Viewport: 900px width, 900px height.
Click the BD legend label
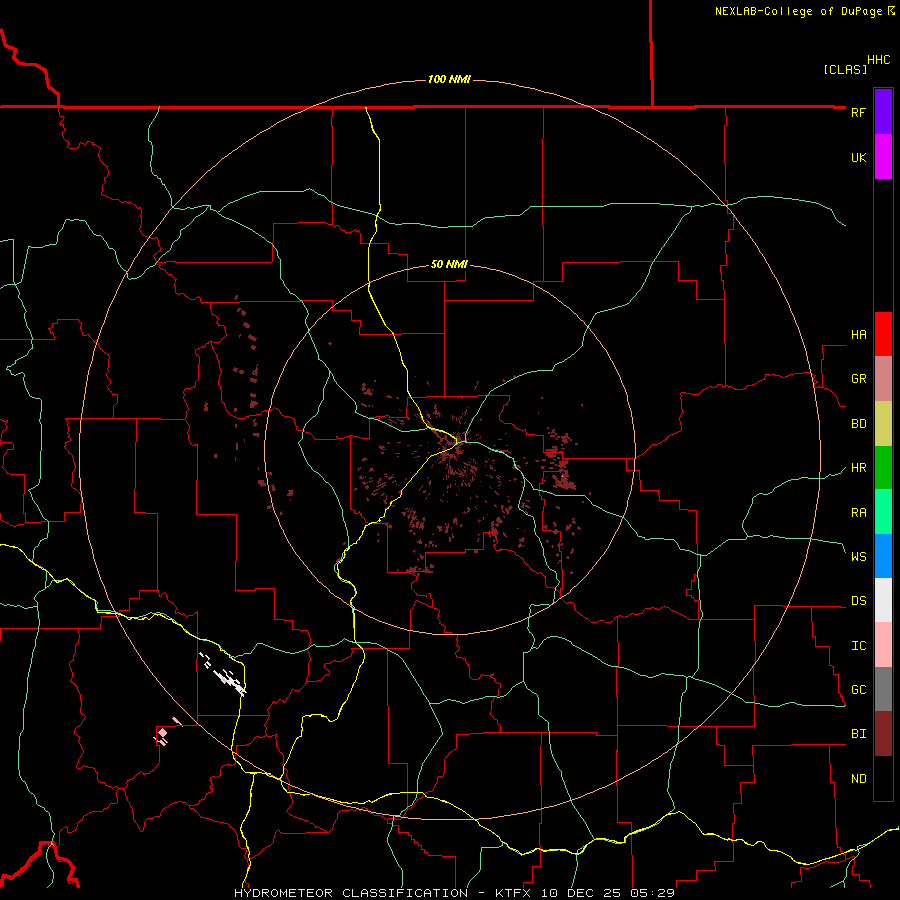click(858, 424)
